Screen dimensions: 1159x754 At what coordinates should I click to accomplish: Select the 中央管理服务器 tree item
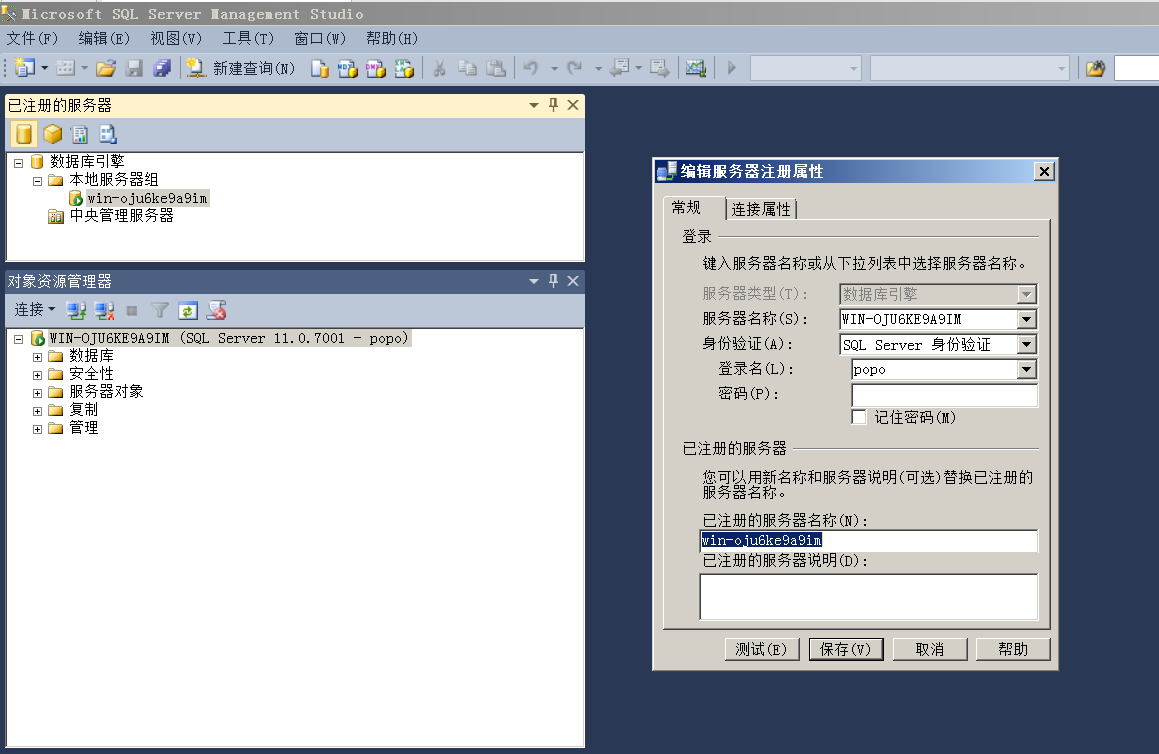[121, 216]
